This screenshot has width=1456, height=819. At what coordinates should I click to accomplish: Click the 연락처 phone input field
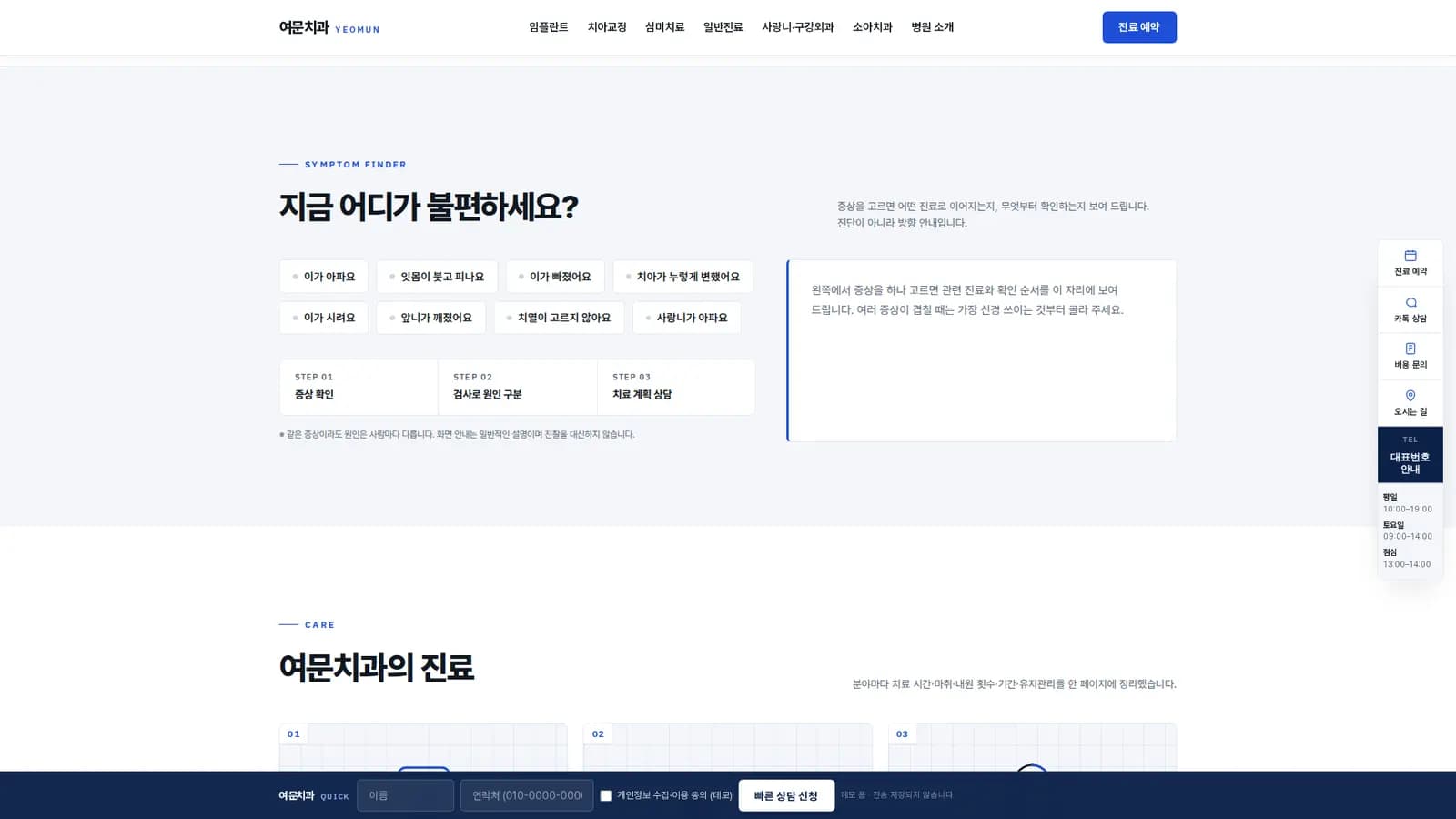[527, 795]
